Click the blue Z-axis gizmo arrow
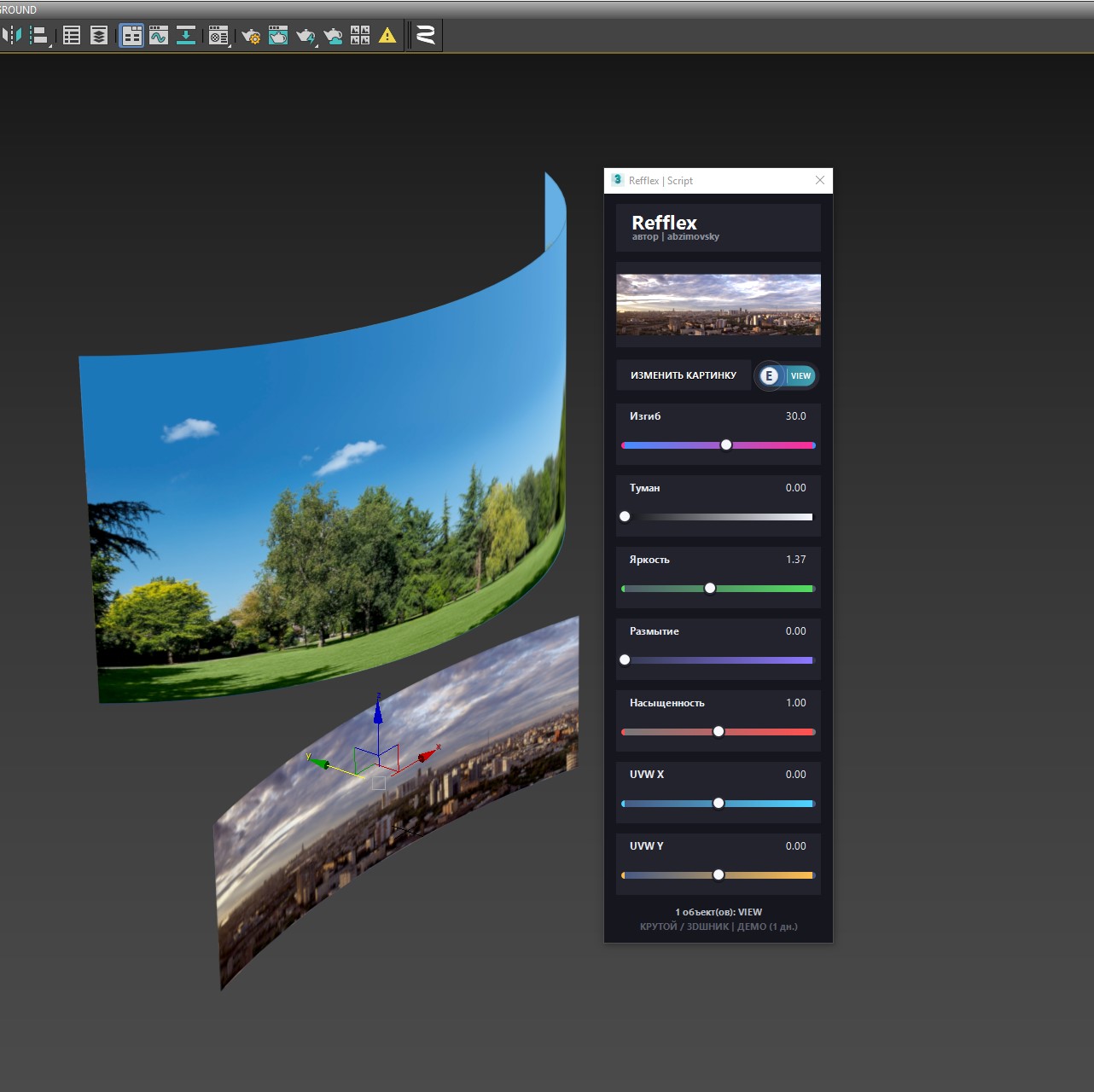Viewport: 1094px width, 1092px height. click(x=378, y=711)
